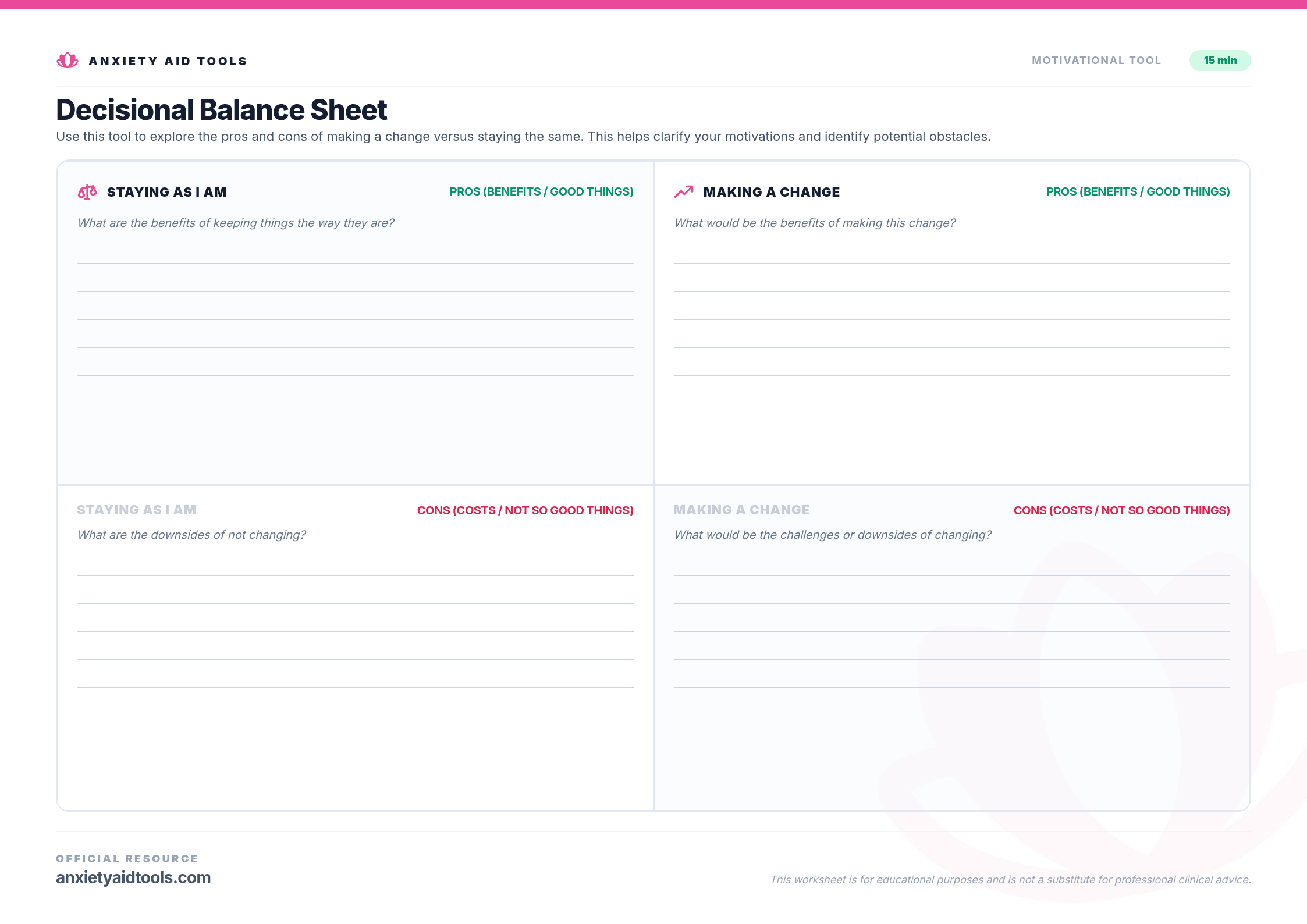Click the educational purposes disclaimer text

[x=1010, y=880]
